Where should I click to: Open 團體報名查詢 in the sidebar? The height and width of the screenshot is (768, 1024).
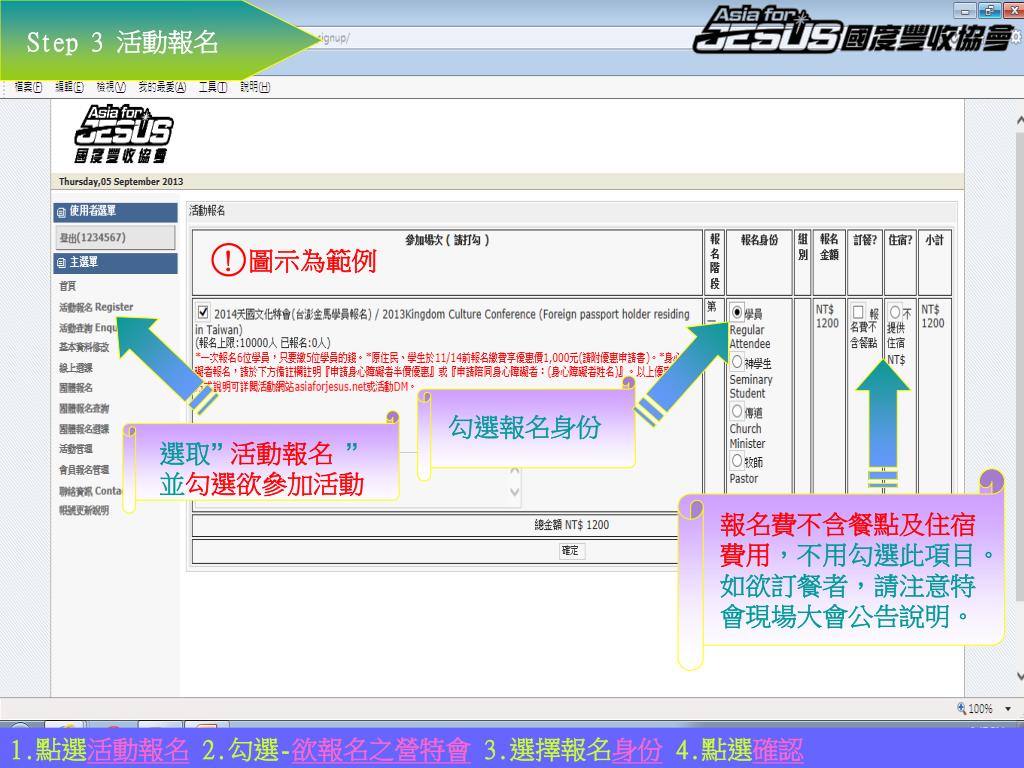coord(84,409)
